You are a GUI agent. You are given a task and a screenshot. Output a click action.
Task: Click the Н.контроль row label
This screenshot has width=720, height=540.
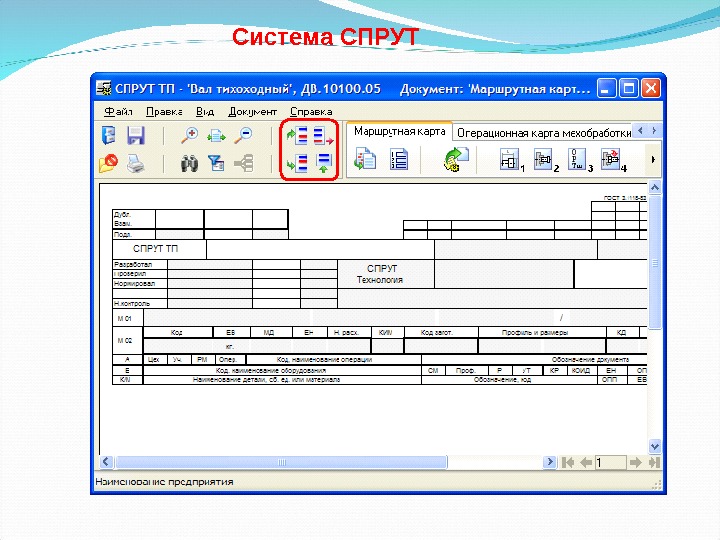[x=140, y=304]
